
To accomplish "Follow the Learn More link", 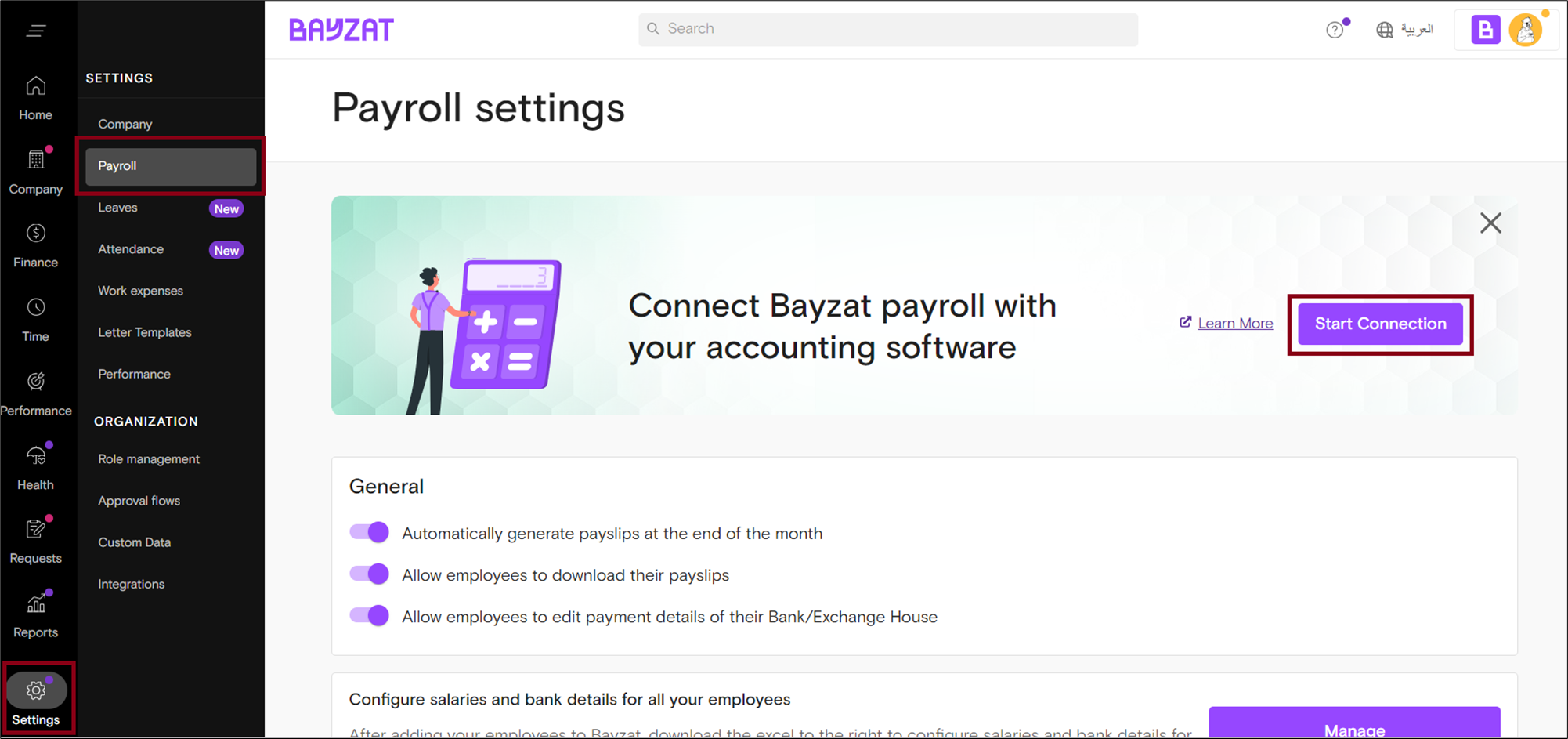I will point(1234,324).
